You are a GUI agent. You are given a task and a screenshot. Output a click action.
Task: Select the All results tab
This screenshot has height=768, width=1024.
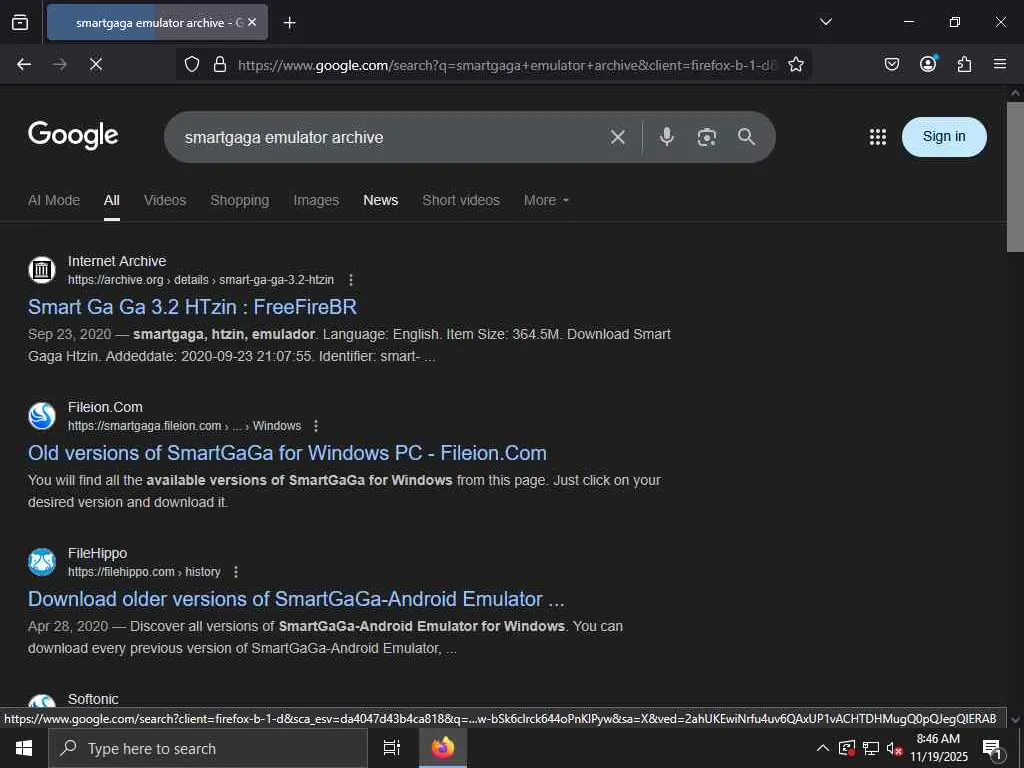[x=112, y=200]
